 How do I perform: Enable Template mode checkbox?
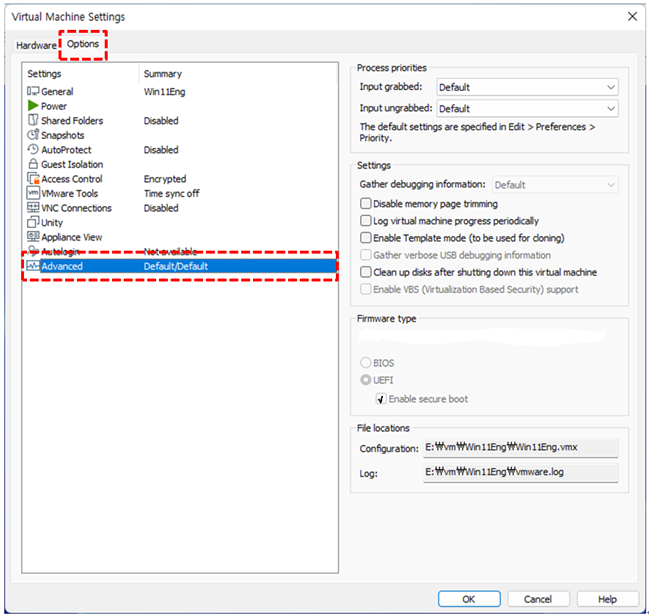tap(365, 238)
